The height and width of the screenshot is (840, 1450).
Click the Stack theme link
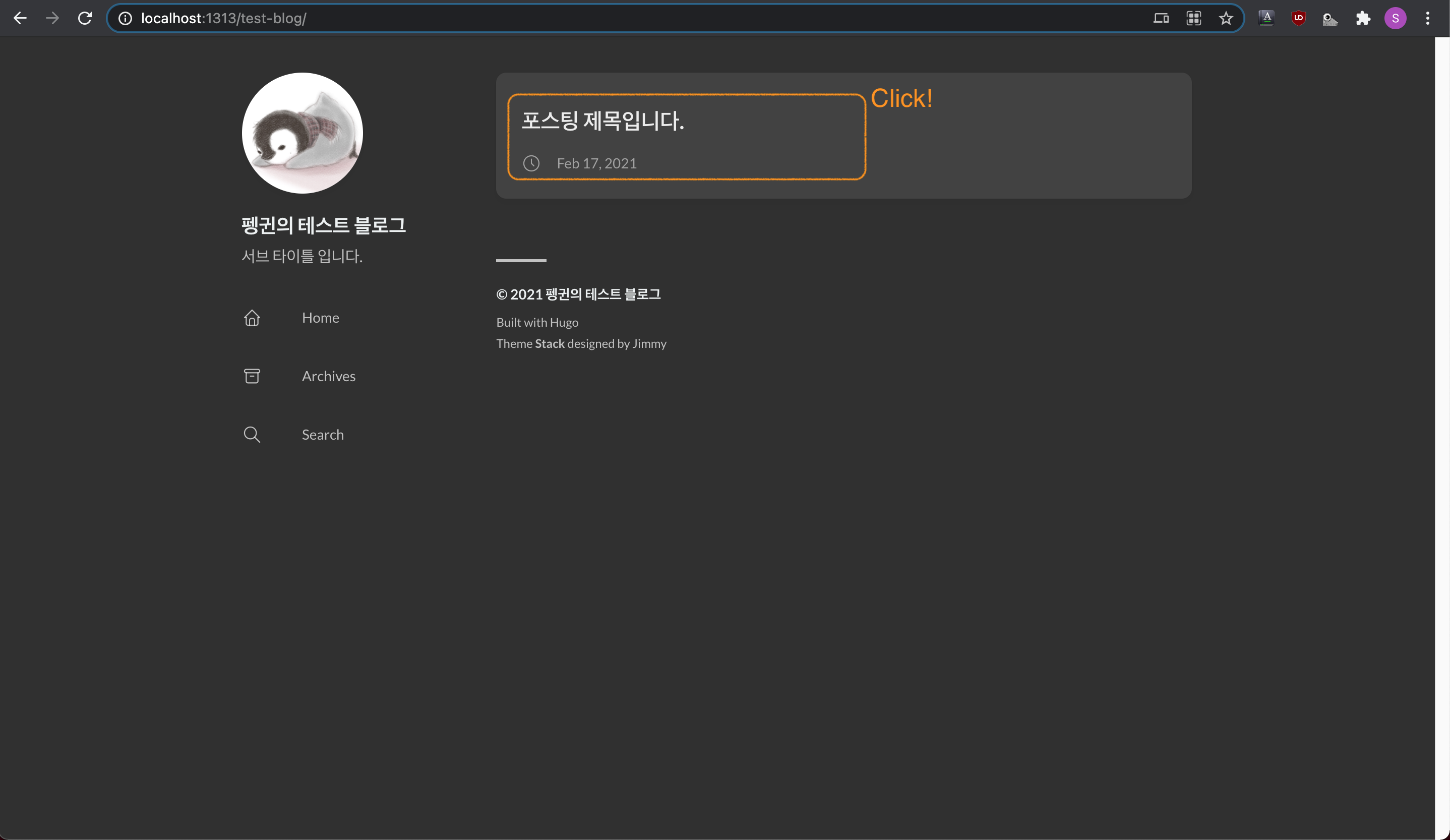[x=550, y=343]
